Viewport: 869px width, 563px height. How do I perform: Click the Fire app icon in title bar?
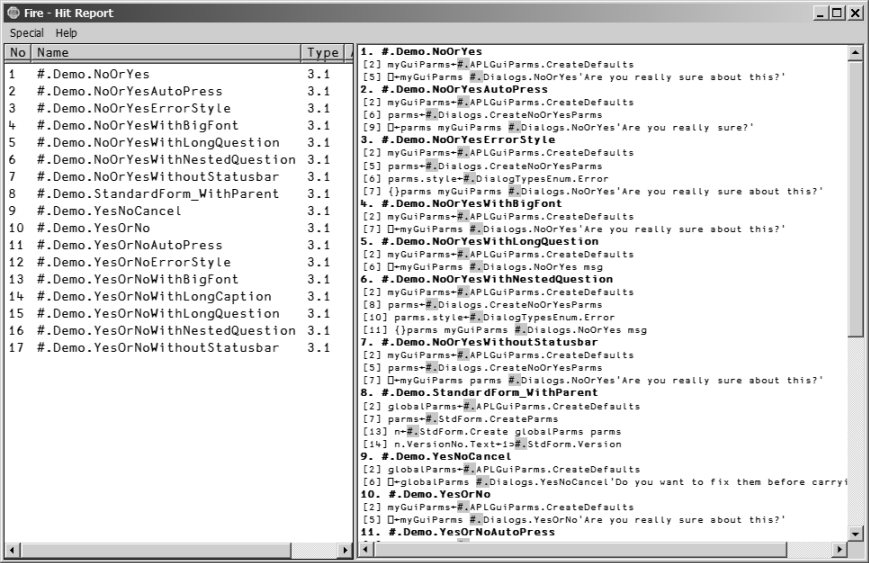coord(13,13)
